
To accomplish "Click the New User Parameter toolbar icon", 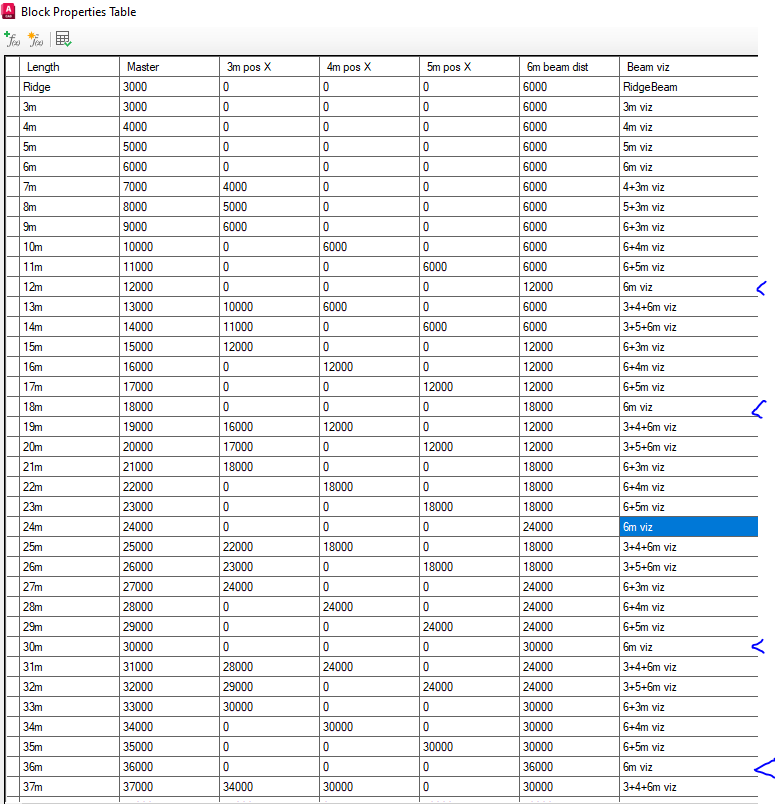I will pyautogui.click(x=35, y=39).
